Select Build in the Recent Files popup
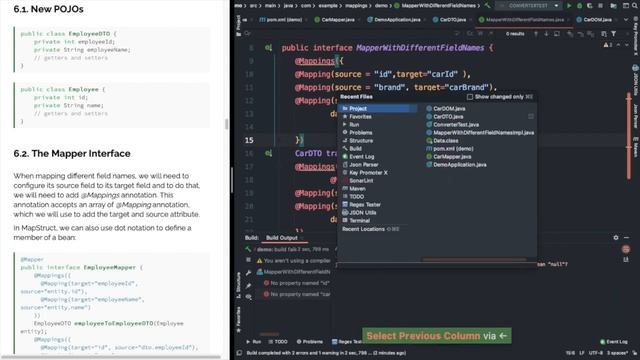This screenshot has height=360, width=640. pos(378,149)
